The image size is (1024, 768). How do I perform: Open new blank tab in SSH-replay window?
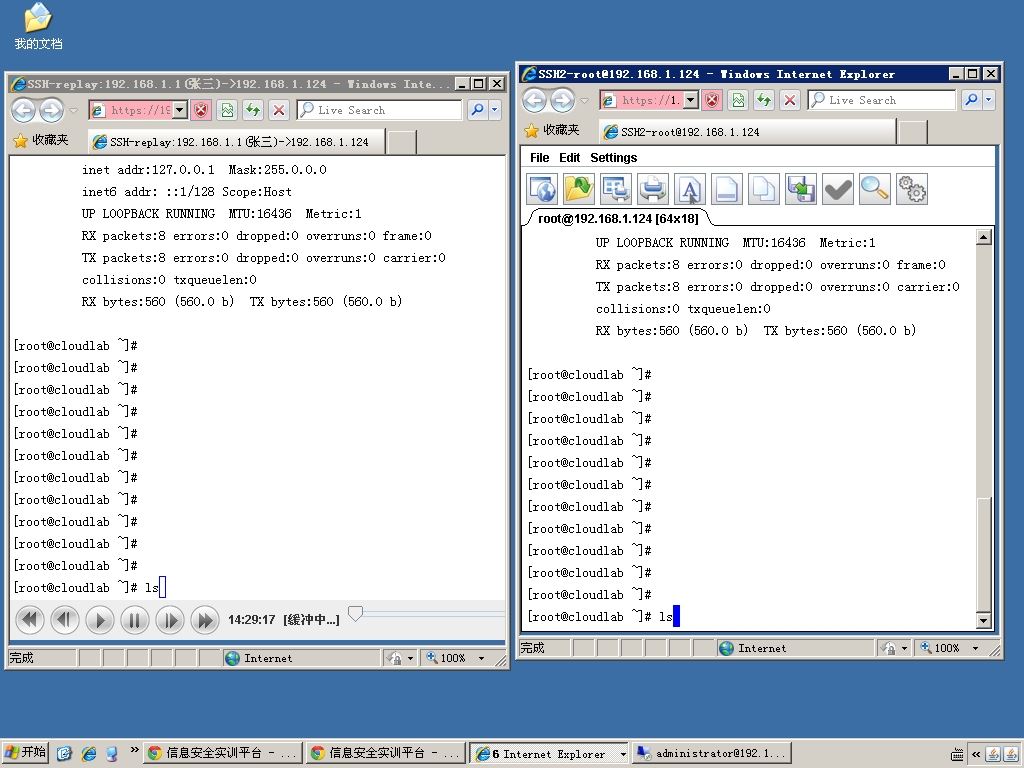[402, 142]
